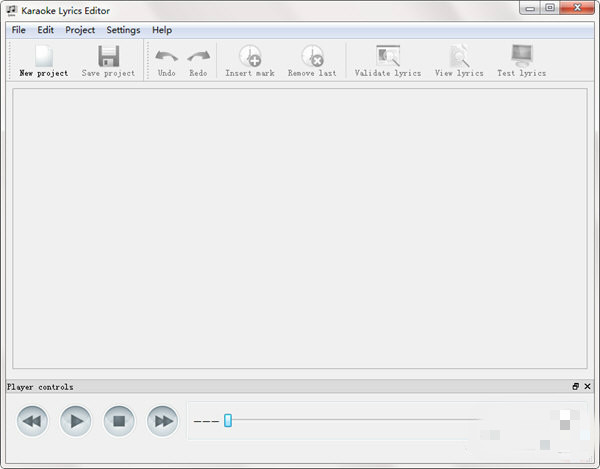Start playback with the Play button

click(76, 421)
